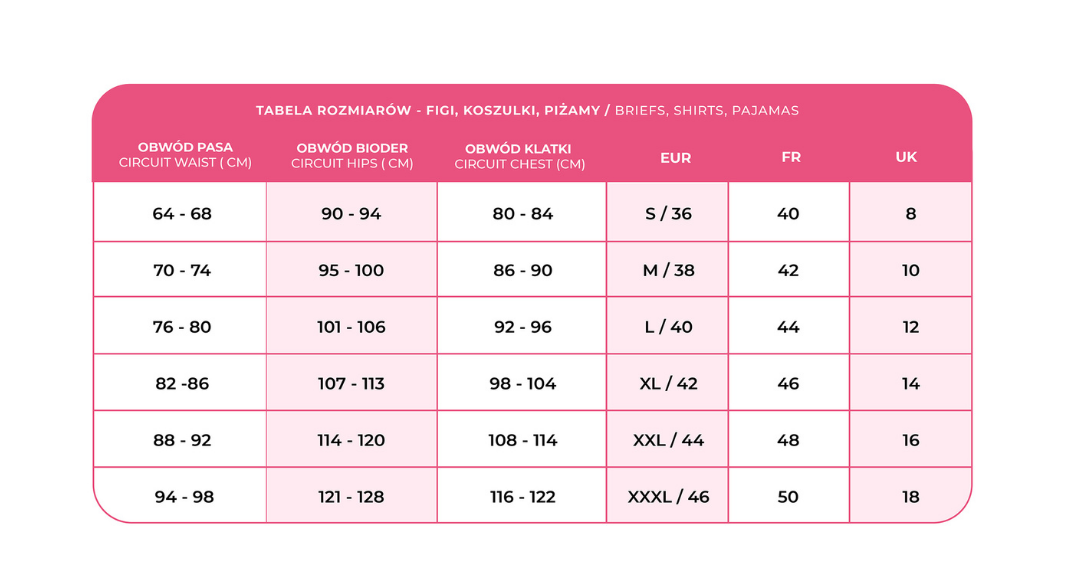Select the EUR size cell 'XL / 42'
Image resolution: width=1080 pixels, height=583 pixels.
pyautogui.click(x=668, y=384)
